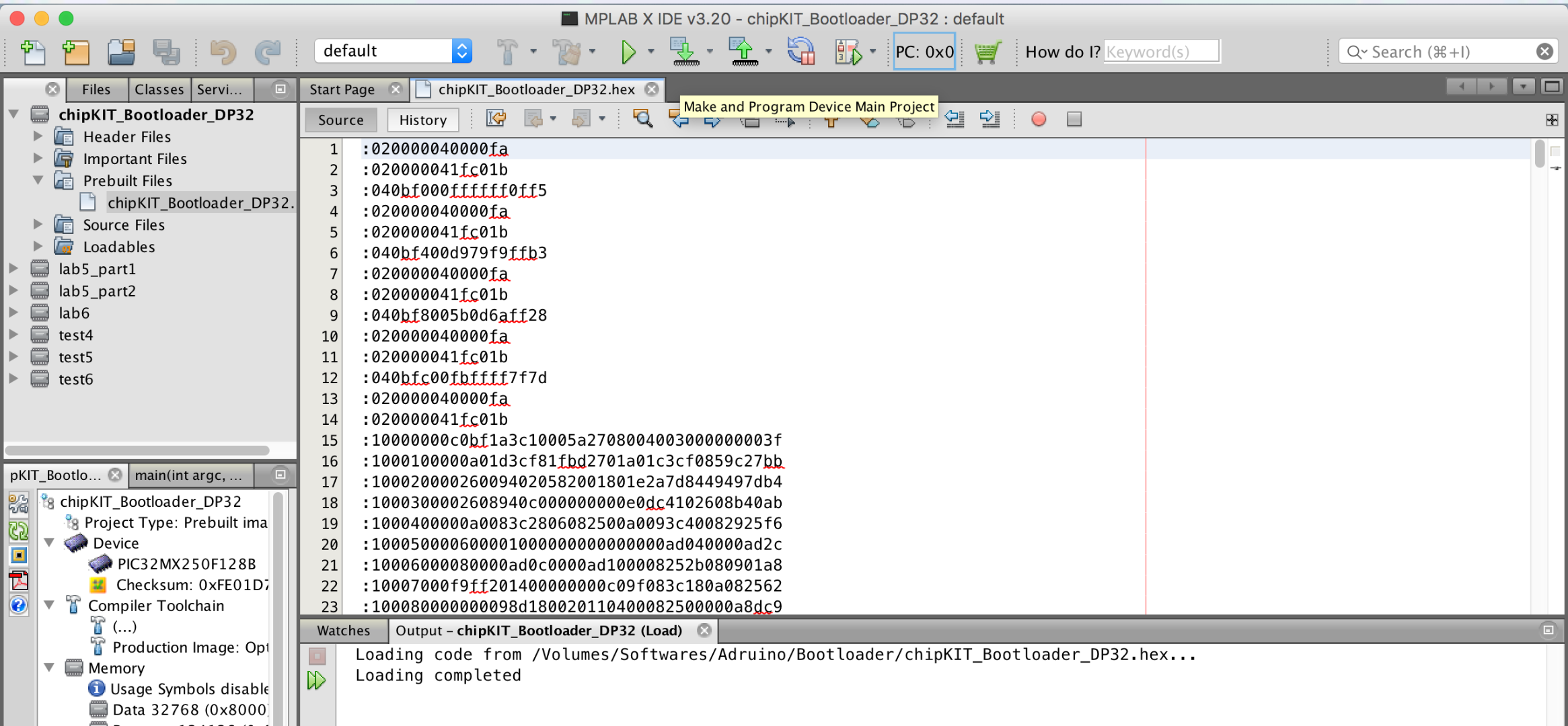Click Find in editor magnifier icon
This screenshot has height=726, width=1568.
pos(642,119)
